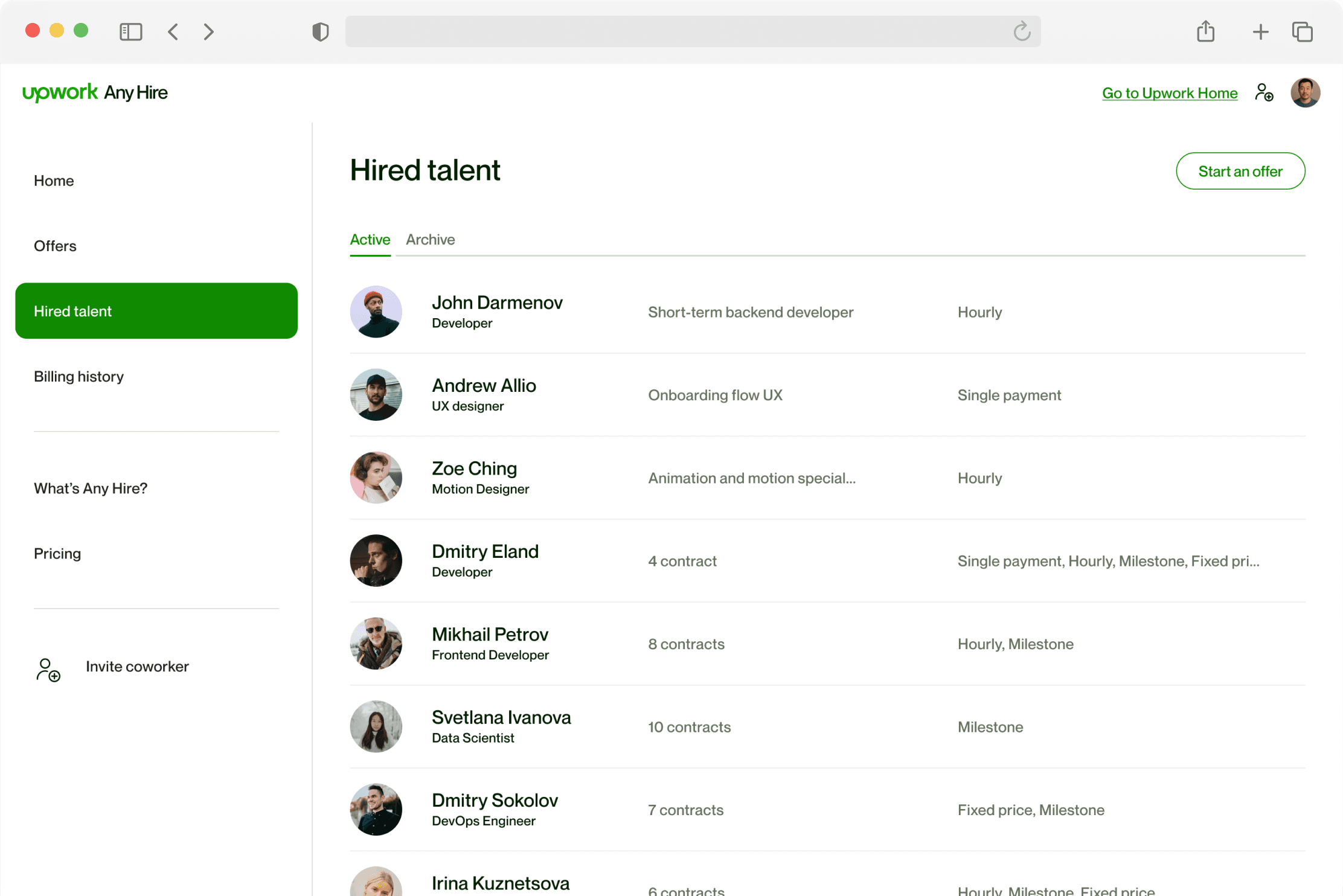The height and width of the screenshot is (896, 1343).
Task: Select the Active tab
Action: coord(370,240)
